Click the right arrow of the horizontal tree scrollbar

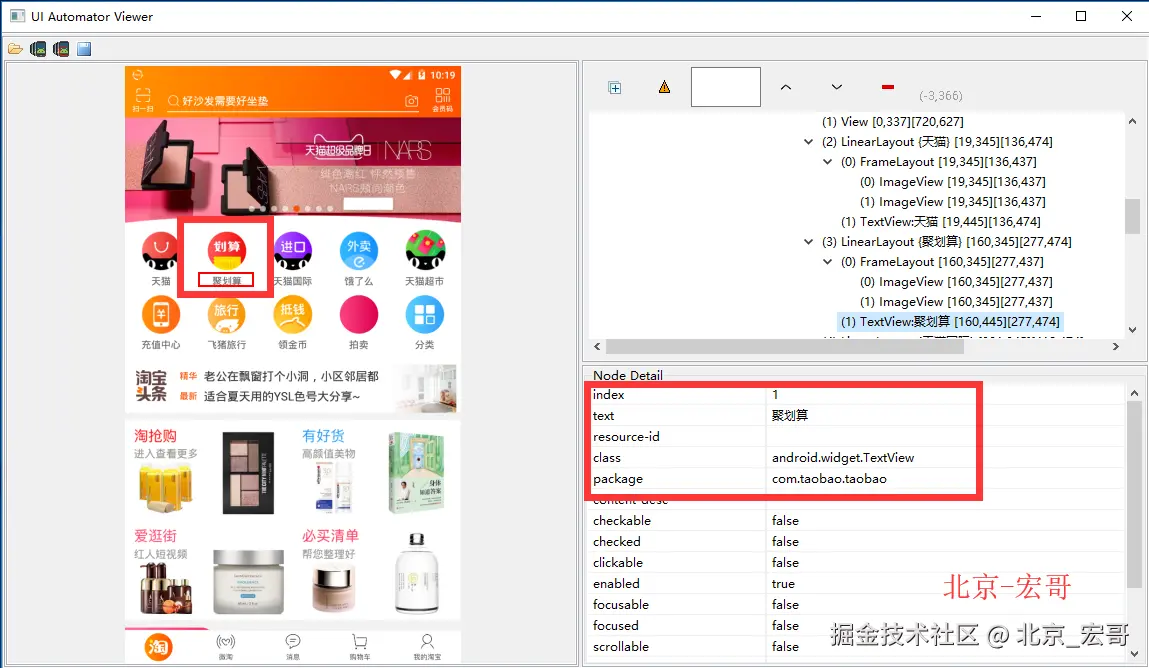click(x=1115, y=346)
